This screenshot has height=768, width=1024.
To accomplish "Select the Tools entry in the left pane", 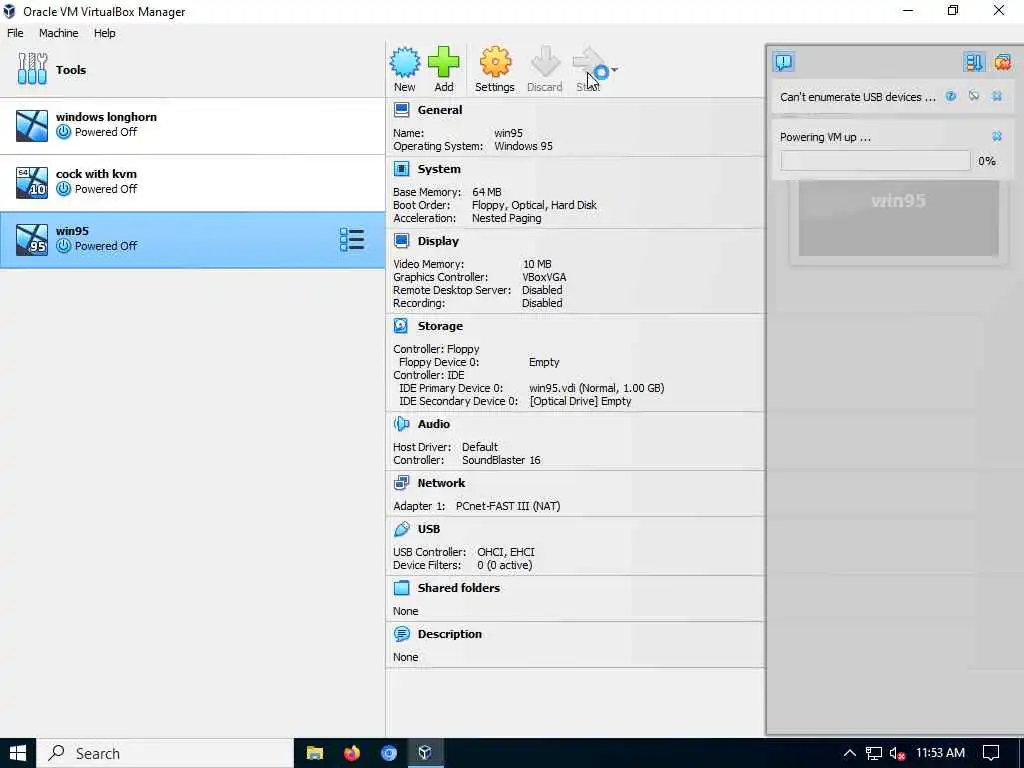I will [x=193, y=70].
